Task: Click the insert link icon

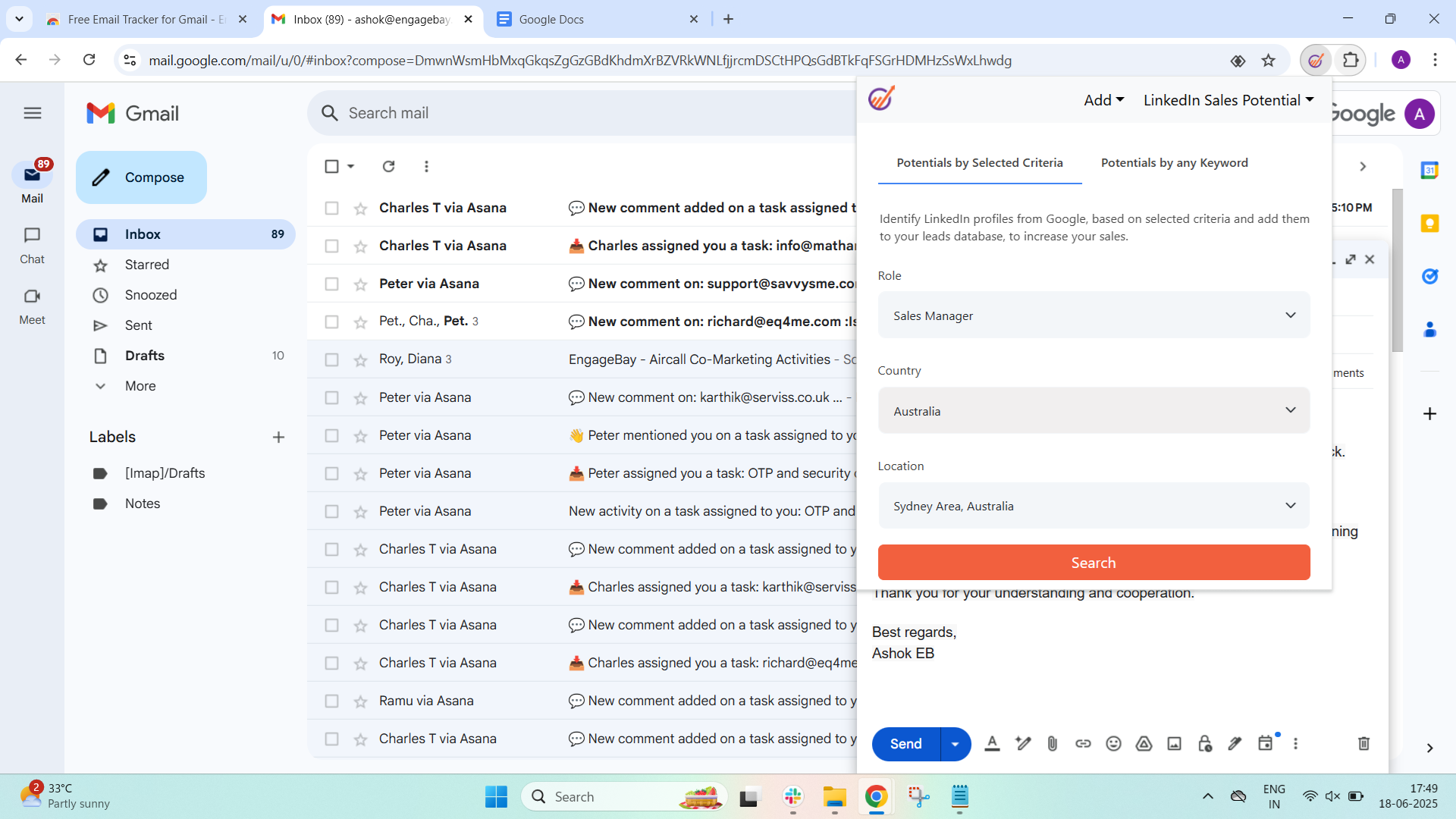Action: point(1083,744)
